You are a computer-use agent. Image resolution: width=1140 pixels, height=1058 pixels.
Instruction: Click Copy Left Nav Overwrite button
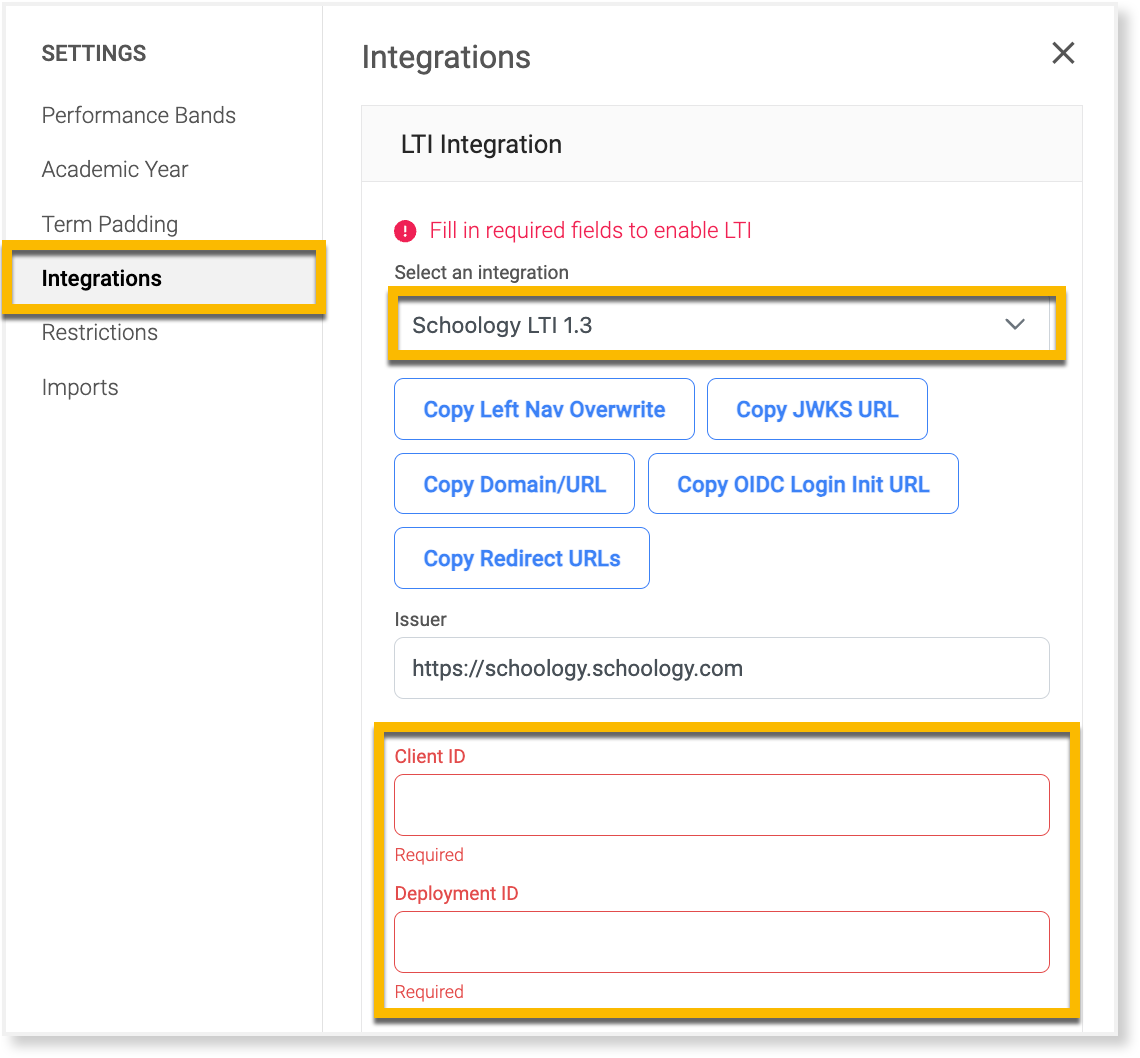pyautogui.click(x=544, y=409)
